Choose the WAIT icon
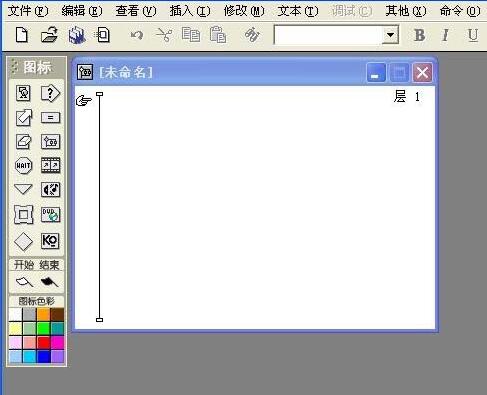Screen dimensions: 487x395 (x=23, y=165)
